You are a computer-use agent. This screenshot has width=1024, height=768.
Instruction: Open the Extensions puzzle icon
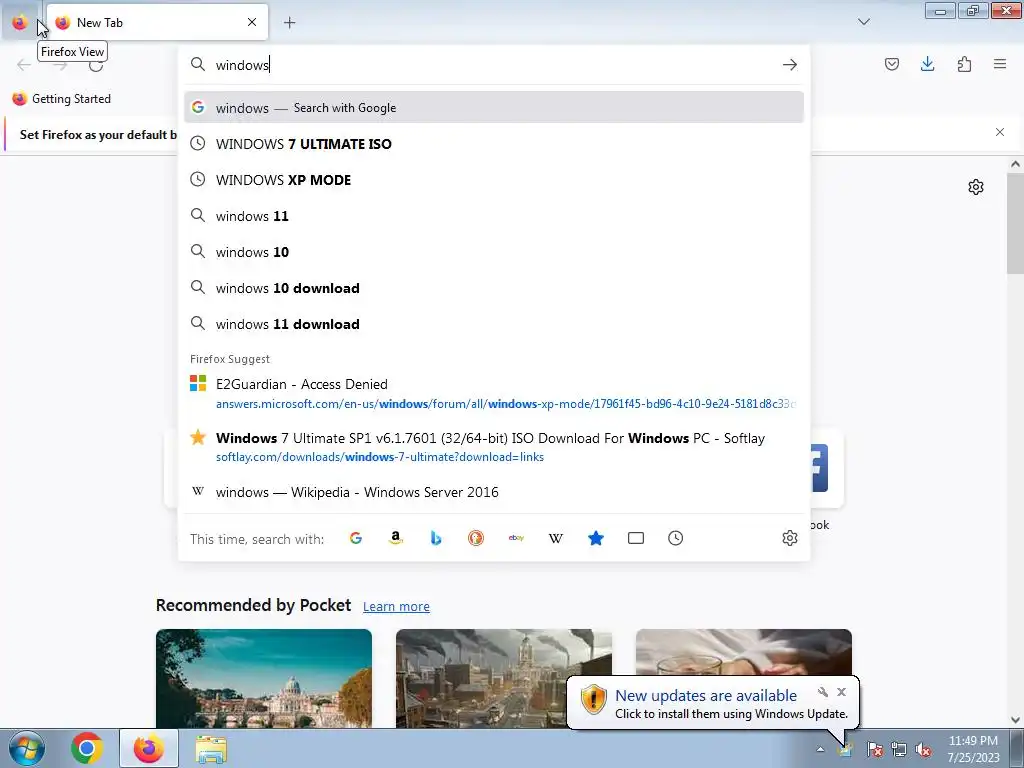964,64
